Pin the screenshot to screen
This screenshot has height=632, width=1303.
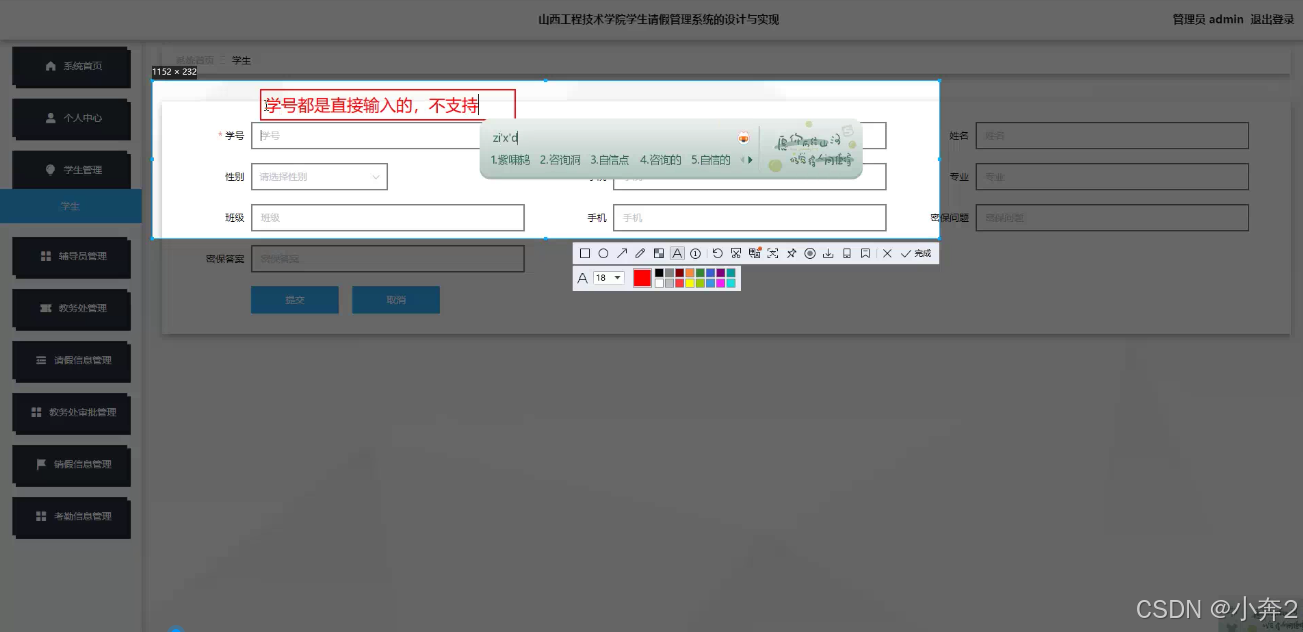pyautogui.click(x=791, y=253)
